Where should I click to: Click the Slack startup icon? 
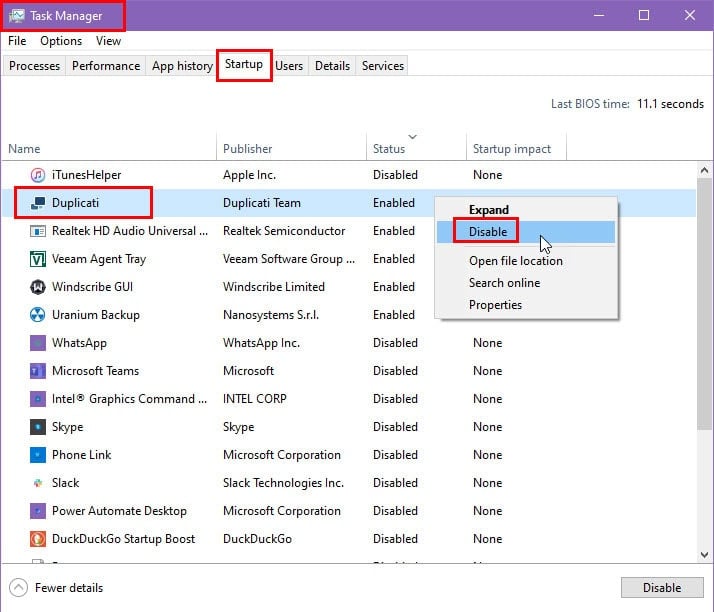click(x=37, y=483)
